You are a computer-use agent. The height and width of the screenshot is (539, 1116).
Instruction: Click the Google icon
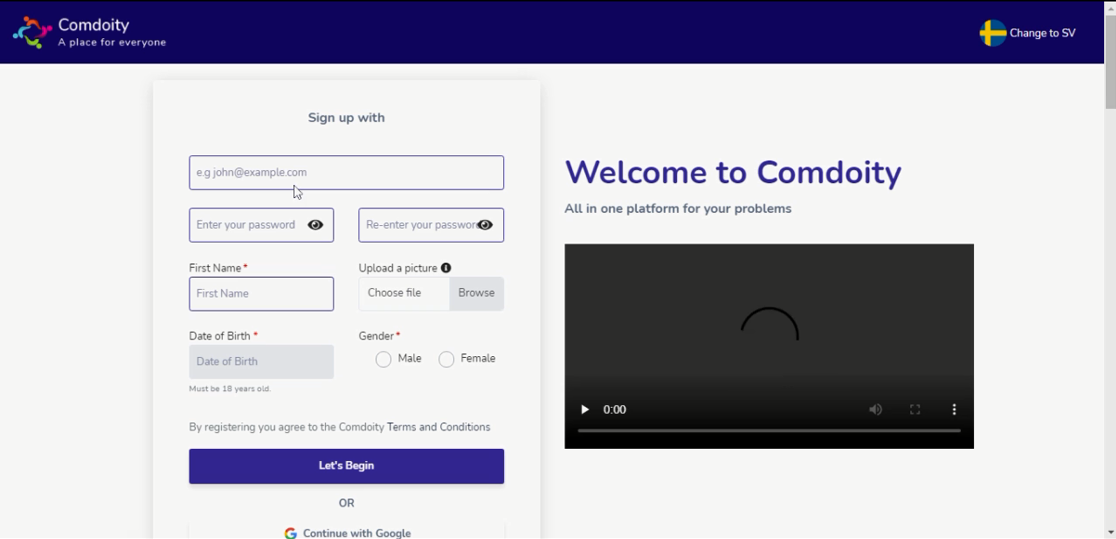(290, 533)
